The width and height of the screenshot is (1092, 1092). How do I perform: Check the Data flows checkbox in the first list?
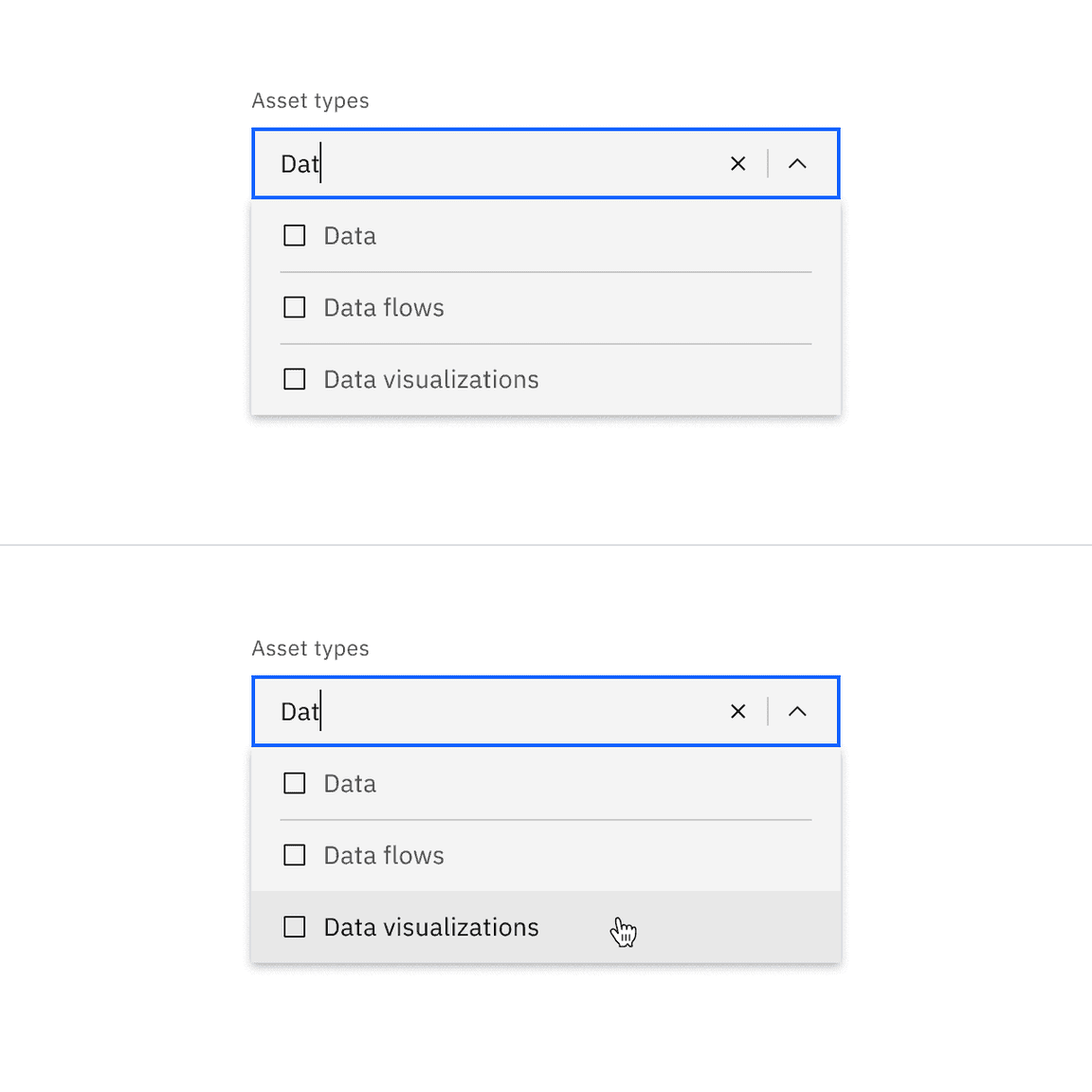294,307
